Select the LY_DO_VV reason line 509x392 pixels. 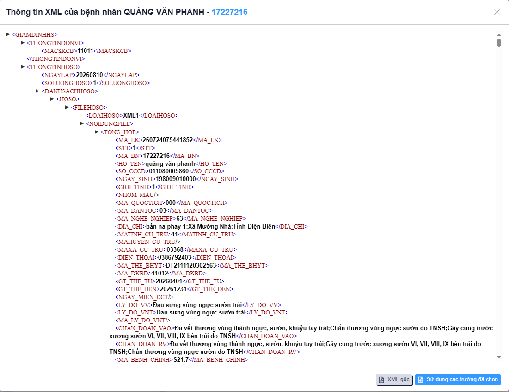(x=199, y=305)
